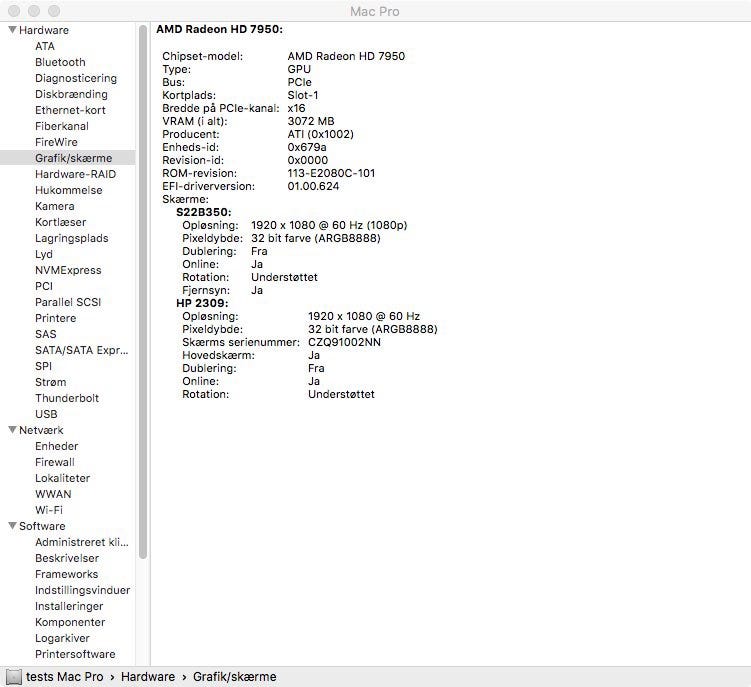Viewport: 751px width, 687px height.
Task: Select SPI in sidebar
Action: [x=43, y=366]
